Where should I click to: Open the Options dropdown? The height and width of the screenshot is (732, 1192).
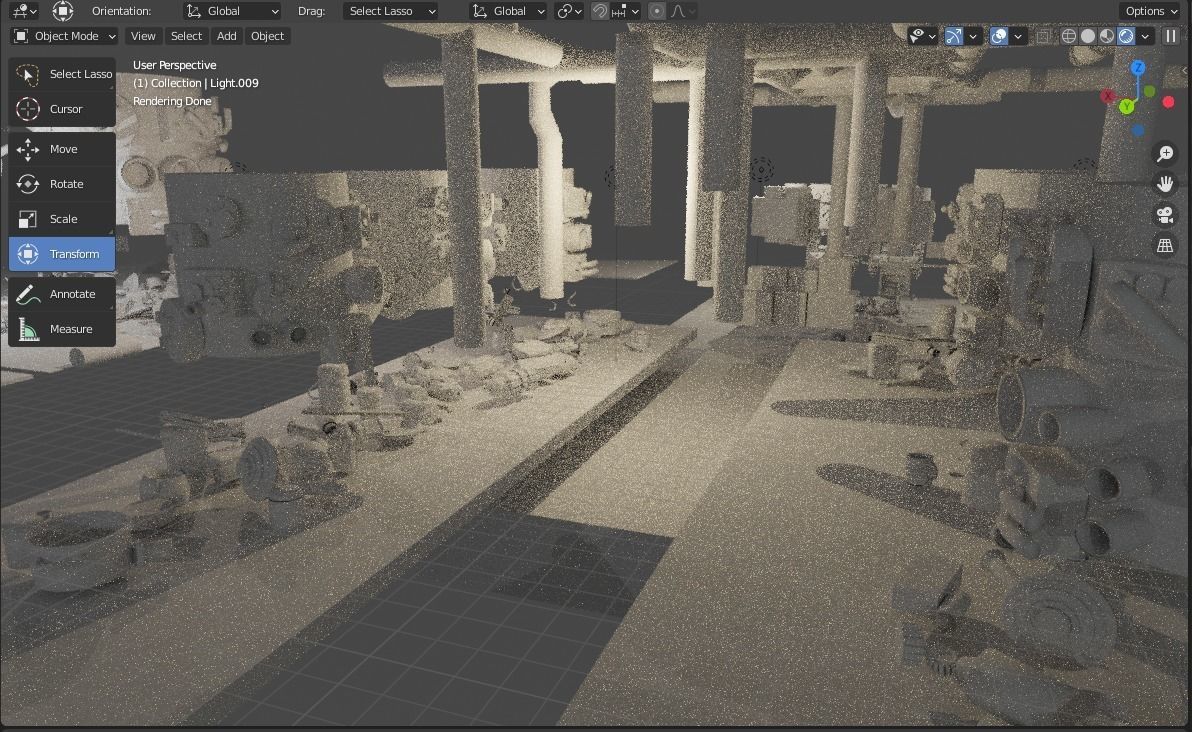point(1152,11)
